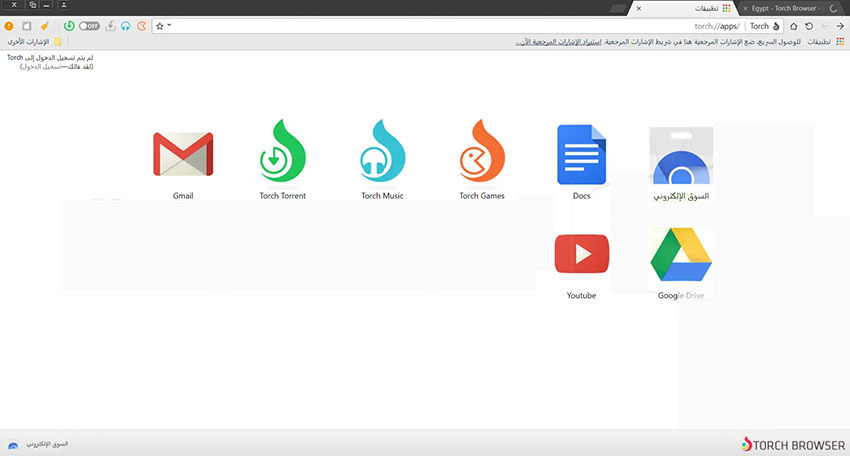850x456 pixels.
Task: Close the تطبيقات tab
Action: tap(639, 8)
